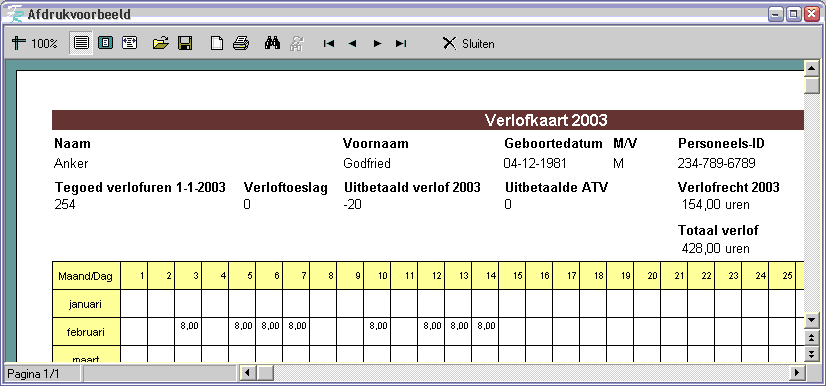Click the zoom tool icon
The height and width of the screenshot is (386, 826).
(x=19, y=43)
